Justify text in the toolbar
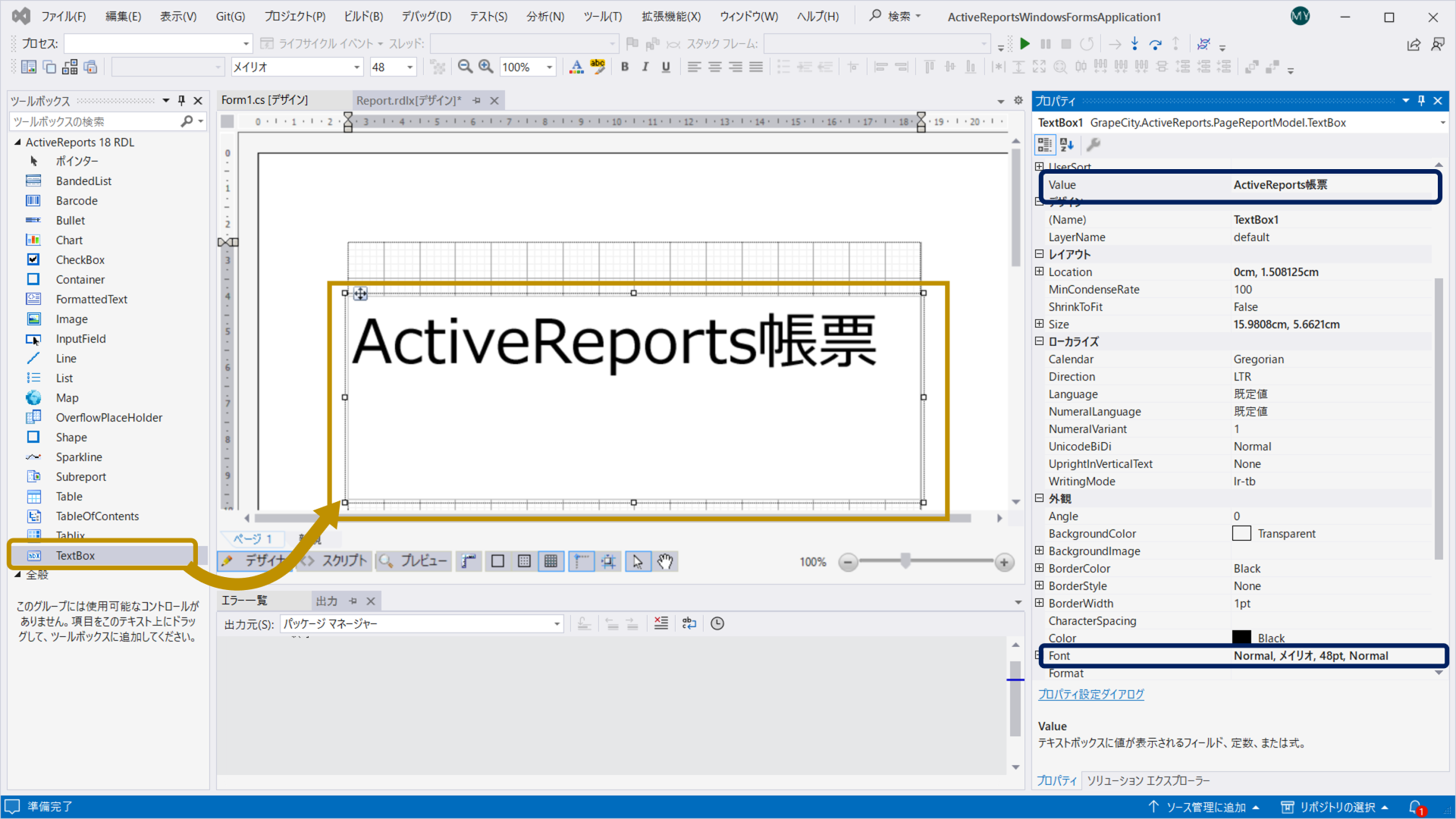 tap(756, 67)
